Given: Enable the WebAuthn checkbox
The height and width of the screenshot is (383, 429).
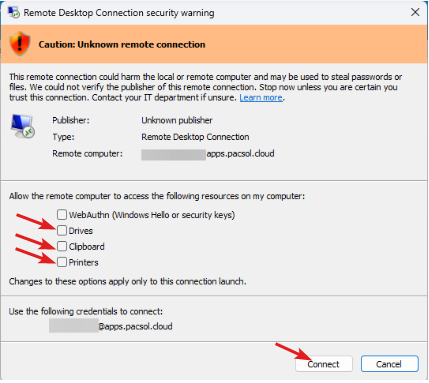Looking at the screenshot, I should point(62,214).
